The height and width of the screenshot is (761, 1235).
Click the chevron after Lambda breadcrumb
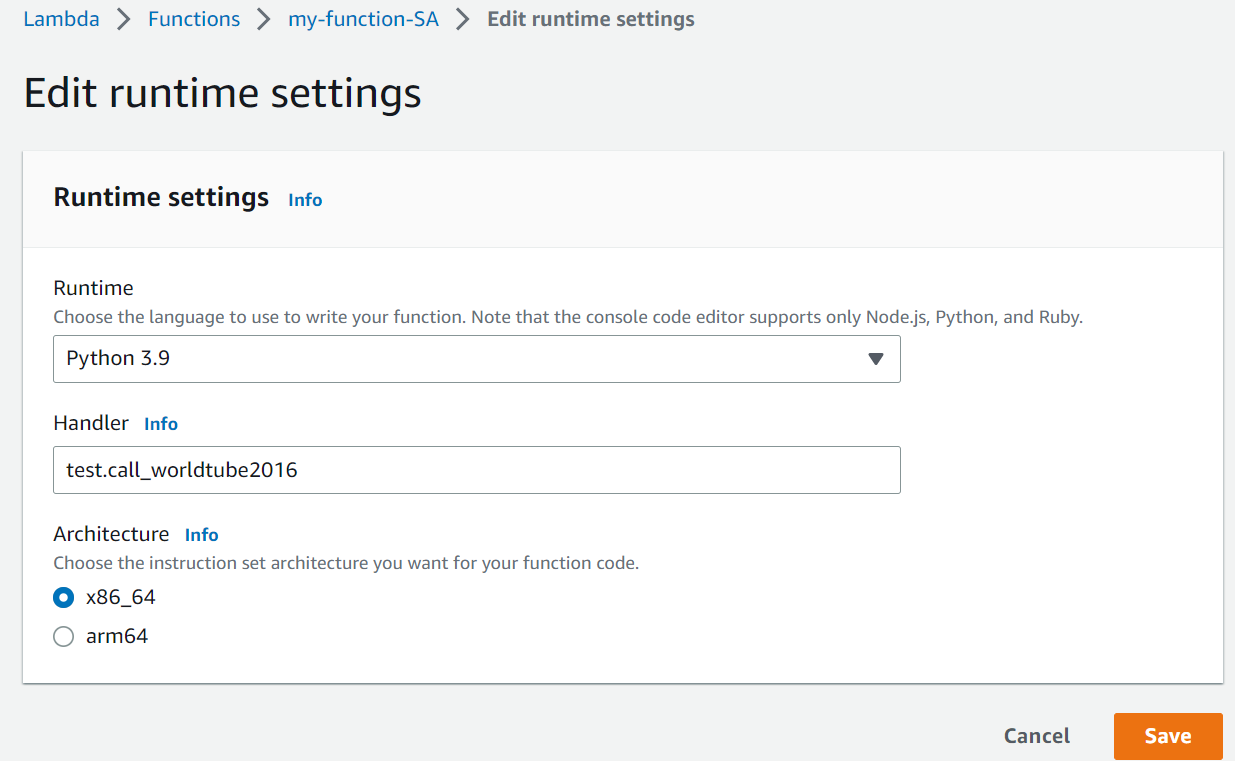pos(121,18)
